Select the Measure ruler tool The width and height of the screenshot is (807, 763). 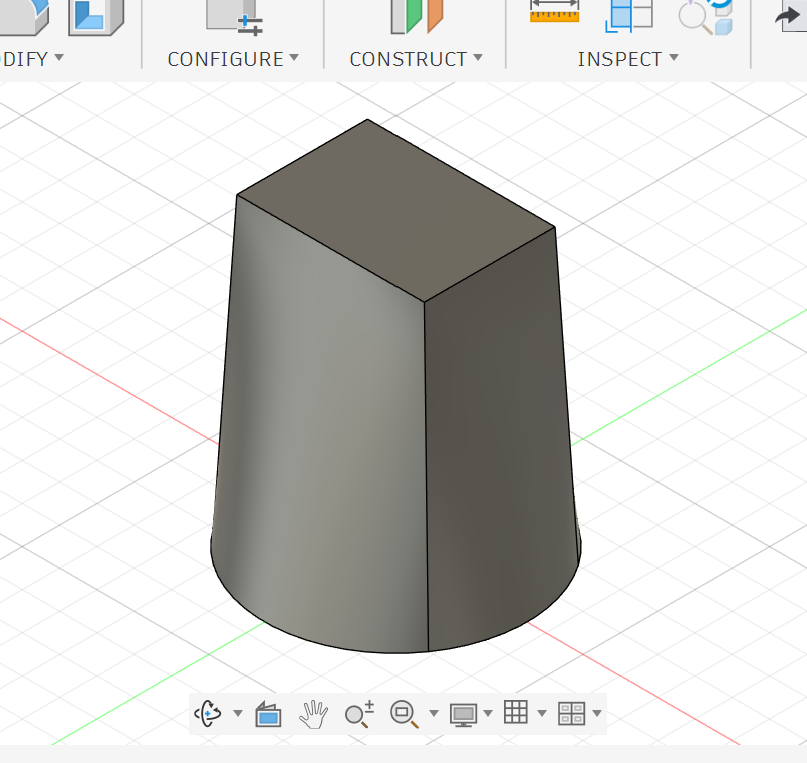(554, 12)
